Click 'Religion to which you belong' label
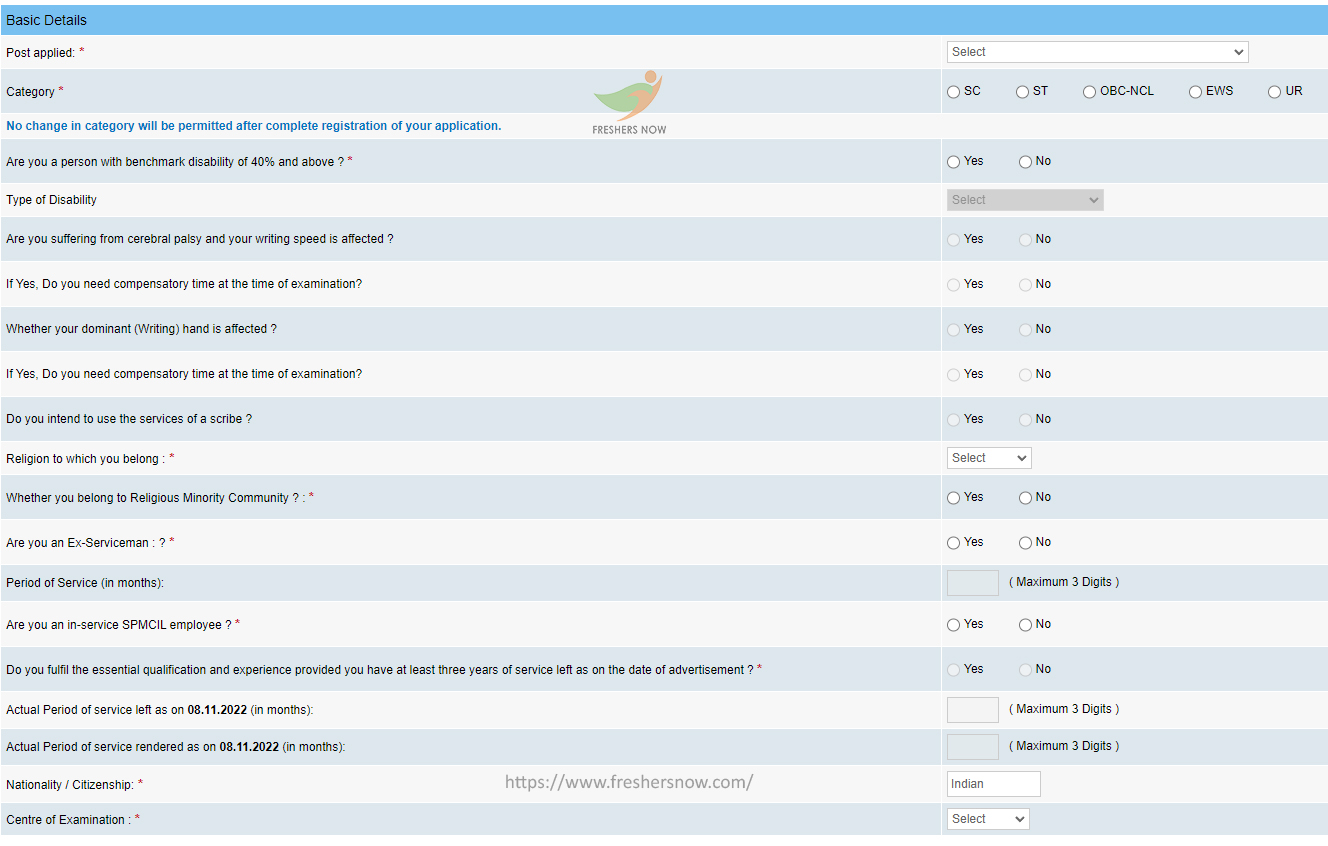 point(85,459)
